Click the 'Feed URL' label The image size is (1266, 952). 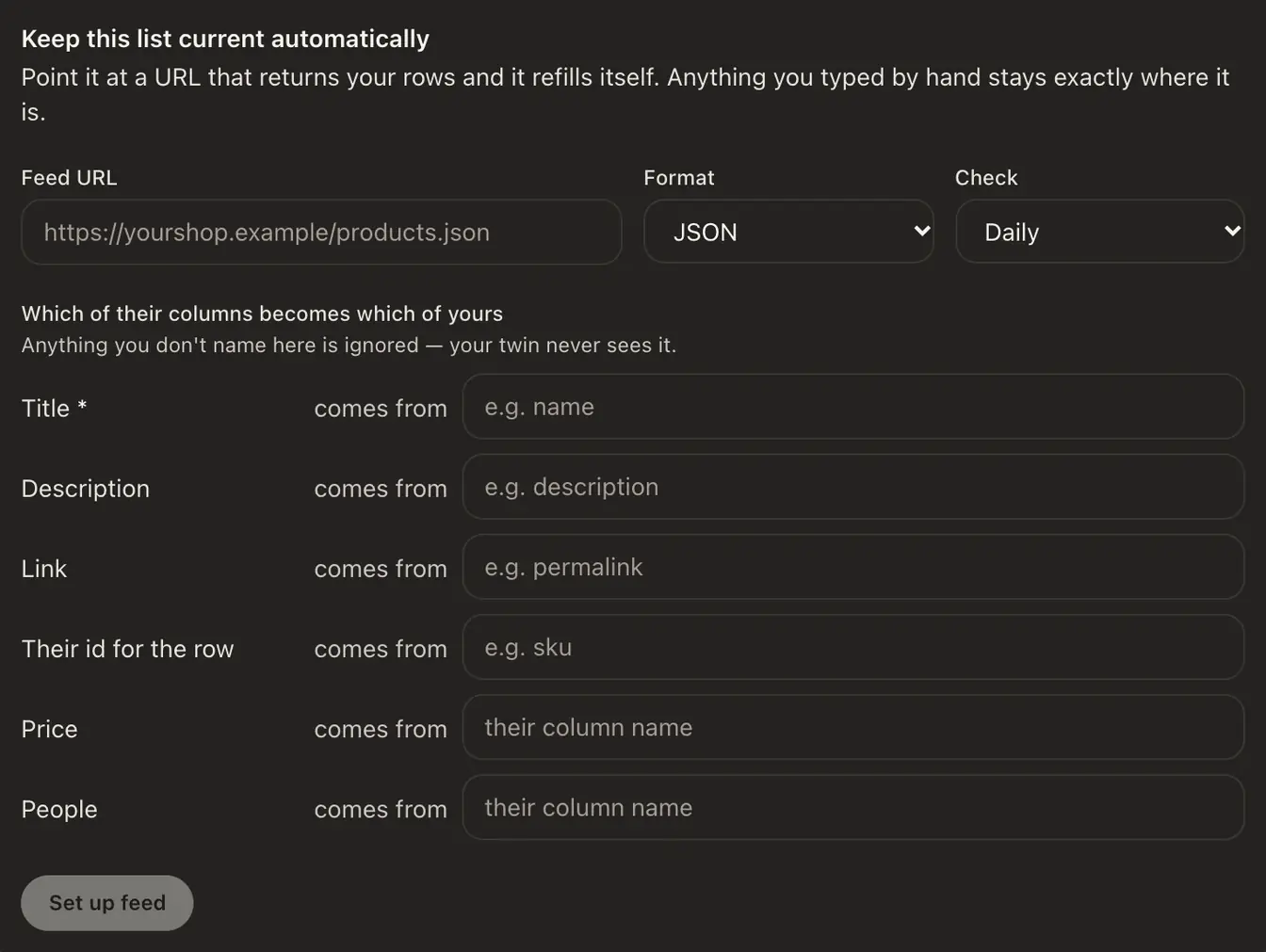tap(70, 178)
